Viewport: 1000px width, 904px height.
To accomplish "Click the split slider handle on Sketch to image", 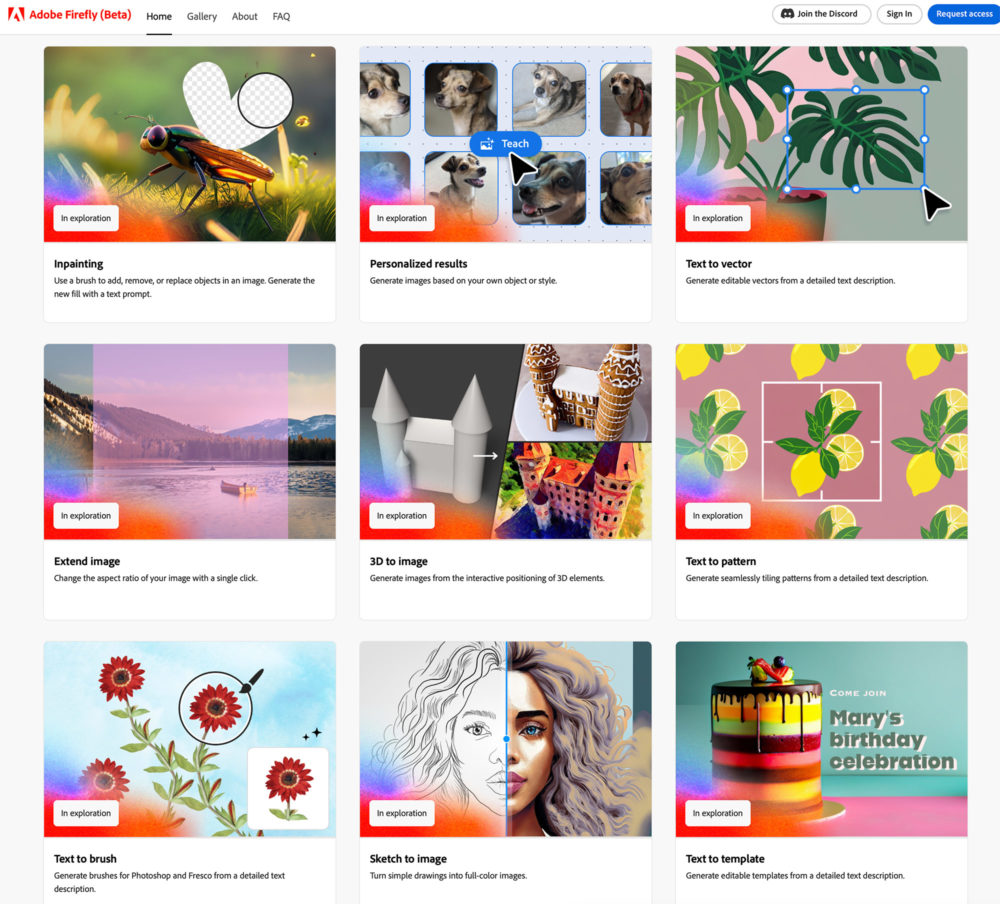I will pos(506,739).
